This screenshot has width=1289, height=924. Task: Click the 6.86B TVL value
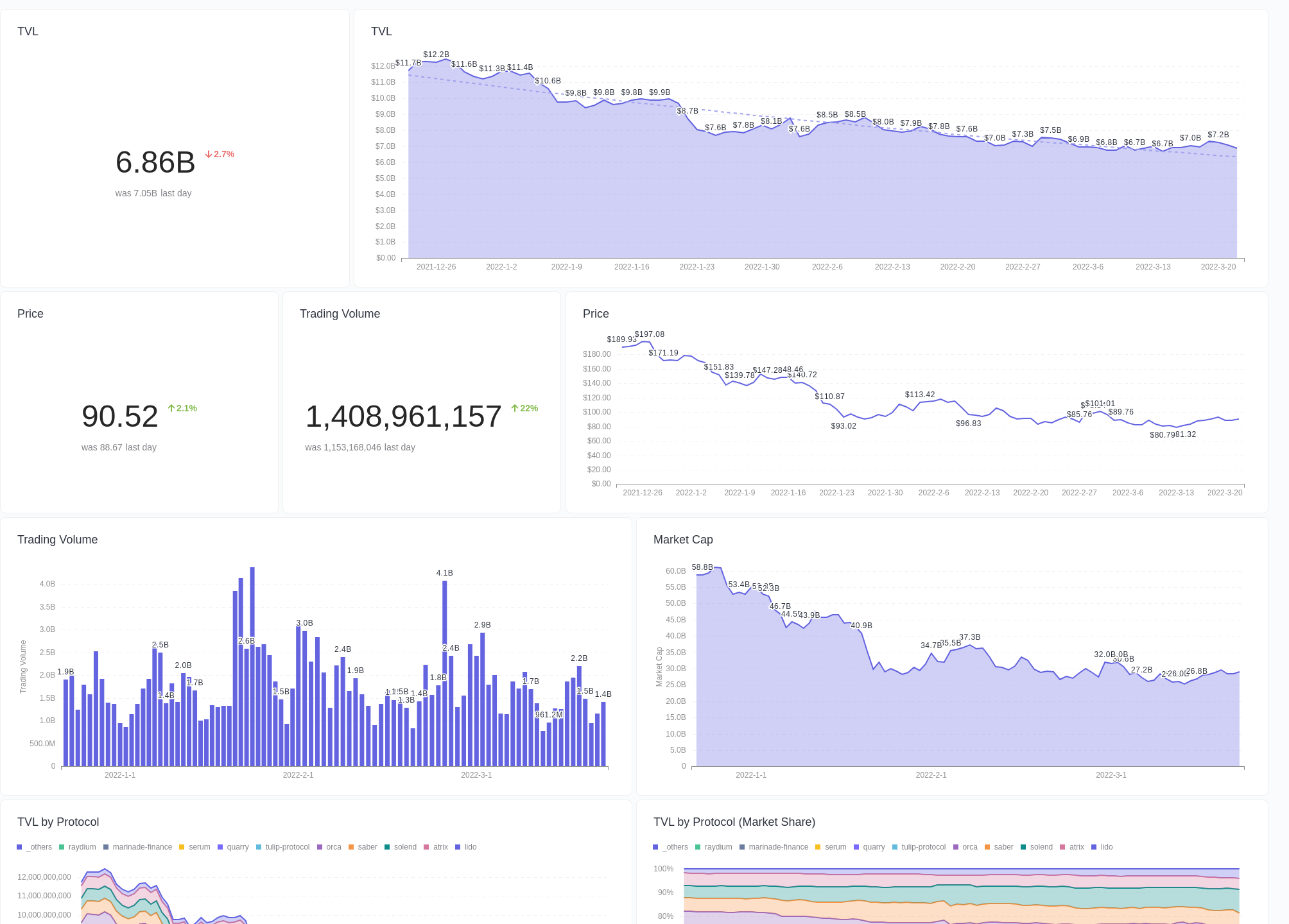(x=155, y=162)
